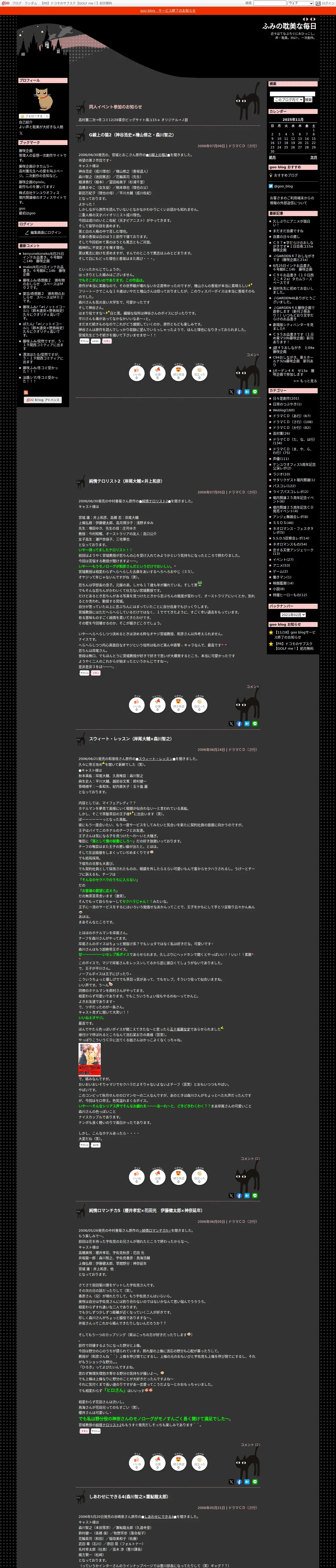Send G線上の猫2 post via LINE

[255, 392]
